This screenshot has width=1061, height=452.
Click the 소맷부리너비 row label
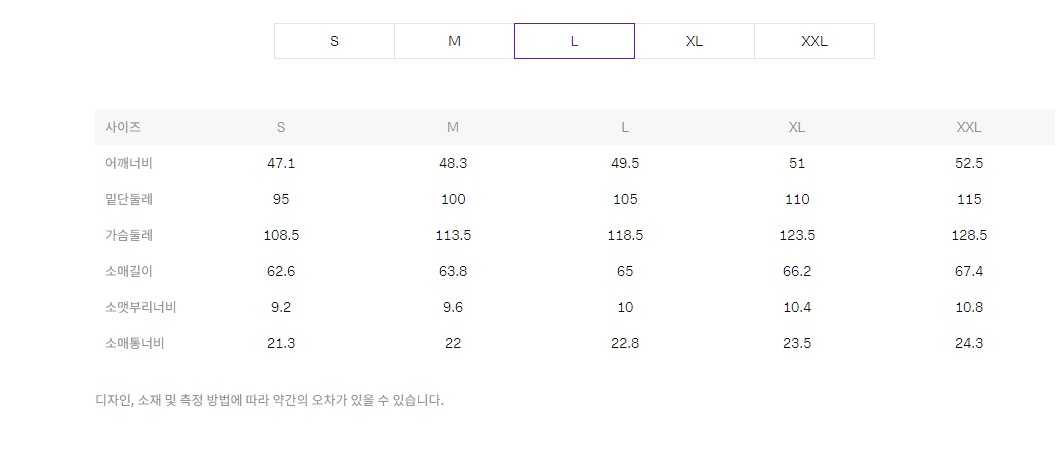tap(141, 307)
